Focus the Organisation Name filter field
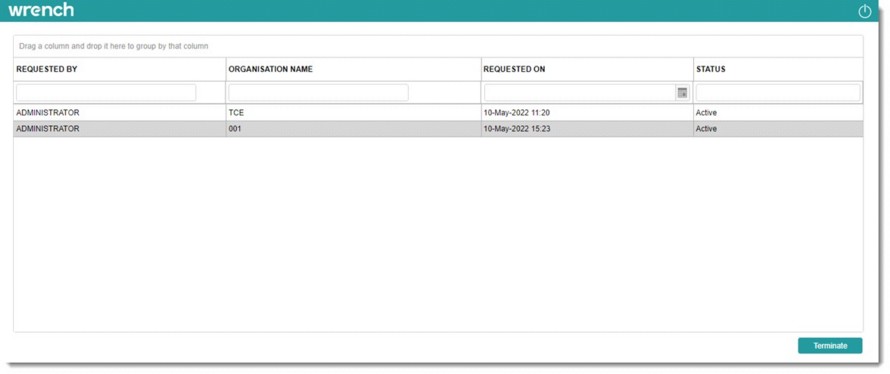The height and width of the screenshot is (374, 890). point(318,93)
